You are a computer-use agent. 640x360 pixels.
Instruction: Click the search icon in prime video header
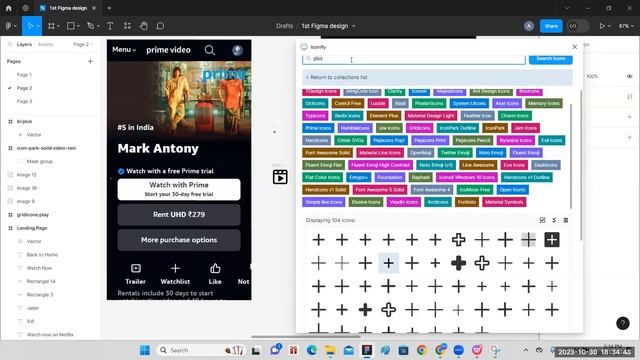pyautogui.click(x=210, y=50)
